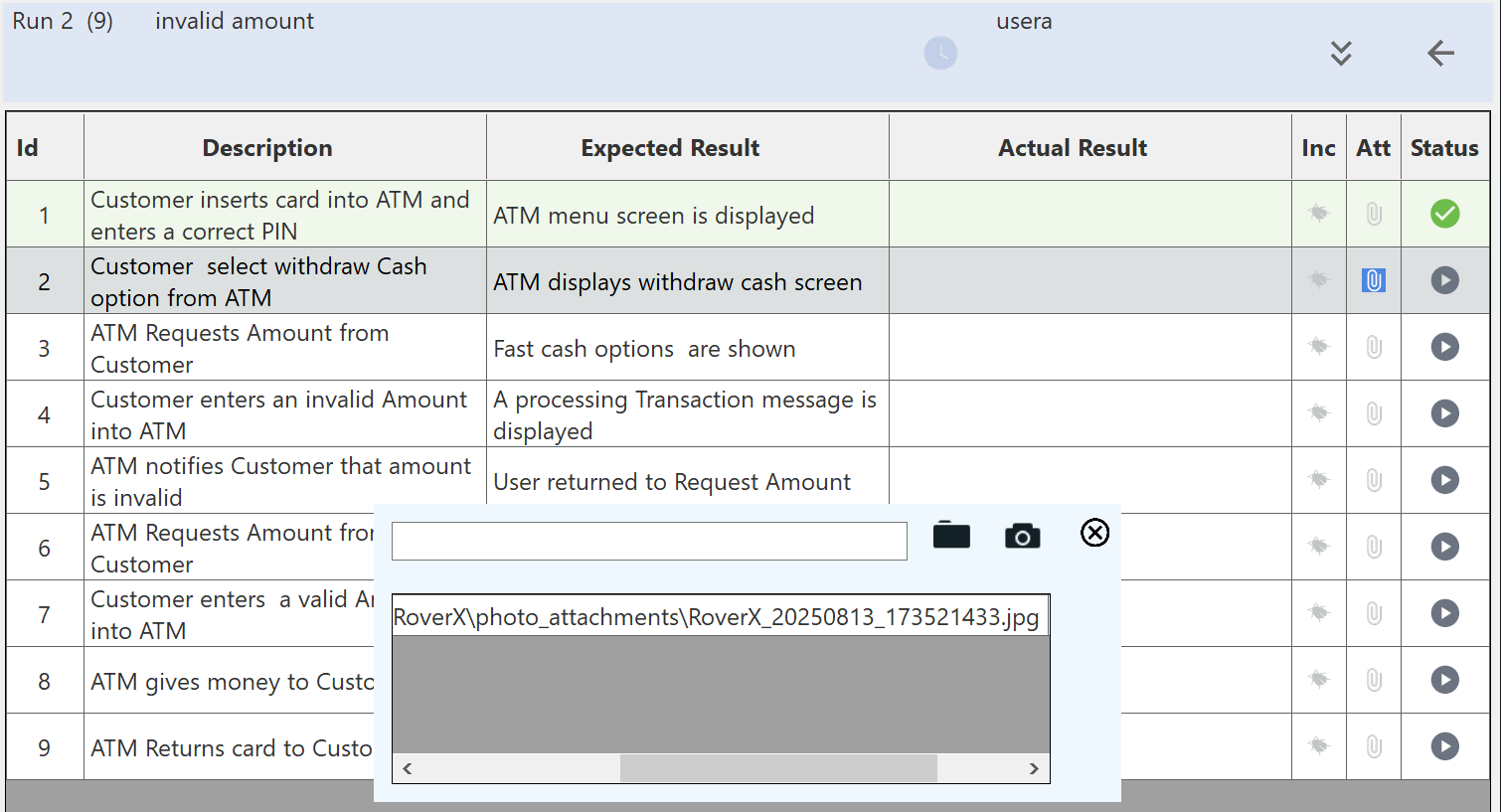Click the clock timer icon in header
Screen dimensions: 1501x812
[940, 53]
